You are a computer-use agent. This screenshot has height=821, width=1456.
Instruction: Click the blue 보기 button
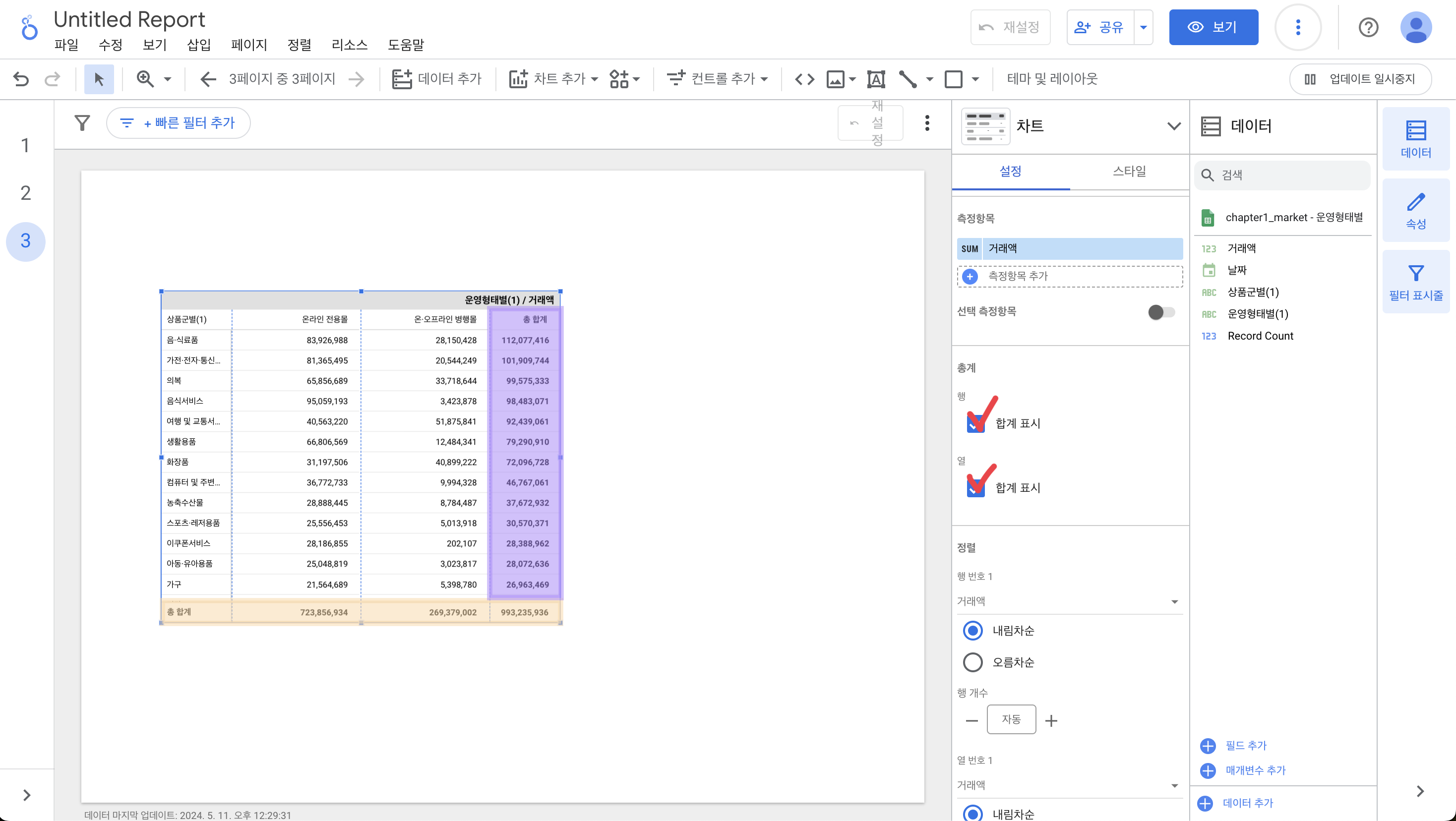pyautogui.click(x=1213, y=27)
